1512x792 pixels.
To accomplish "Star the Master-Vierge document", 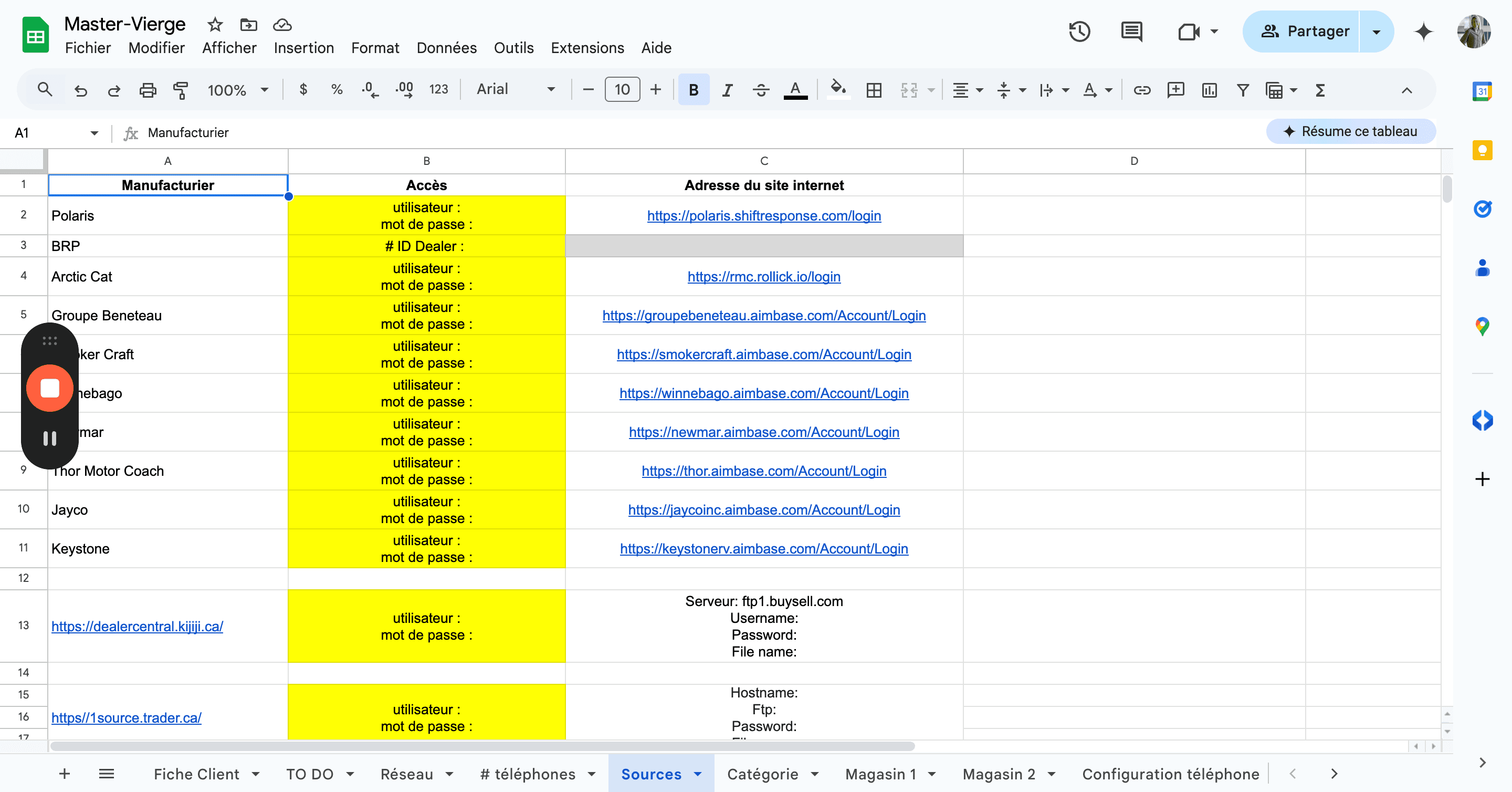I will [x=215, y=25].
